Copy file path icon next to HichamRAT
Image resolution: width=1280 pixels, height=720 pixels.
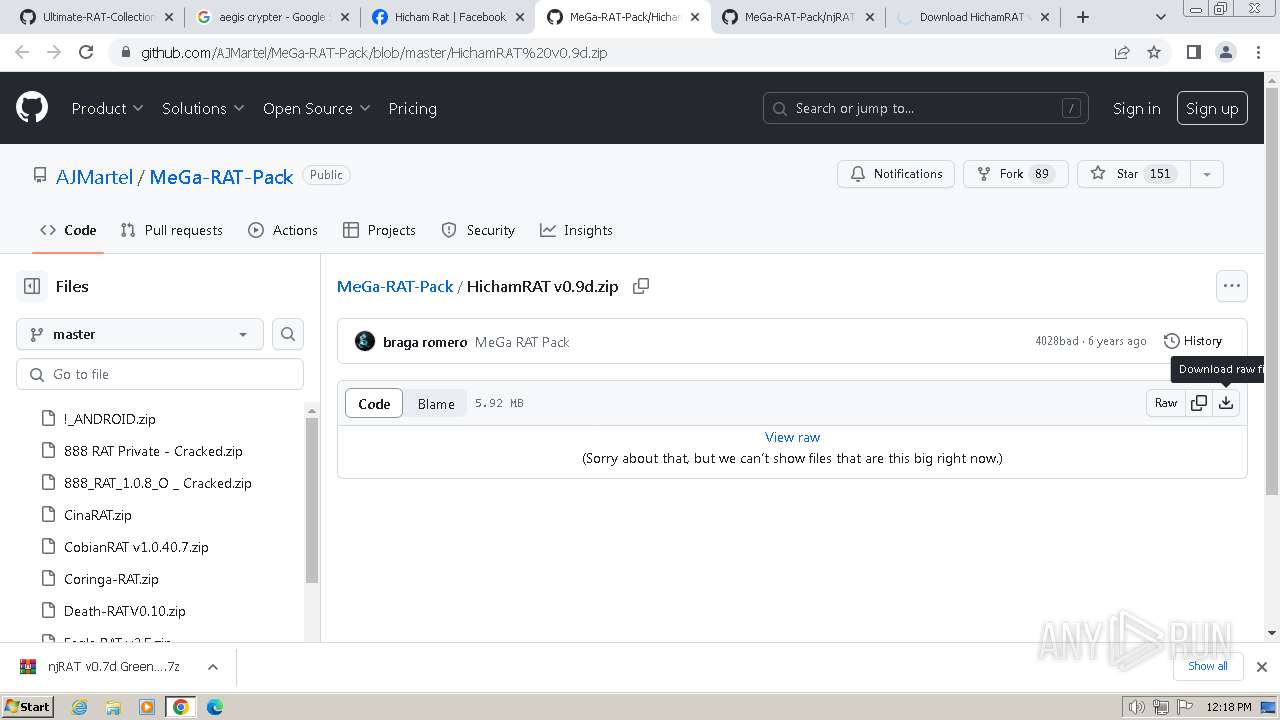[641, 286]
